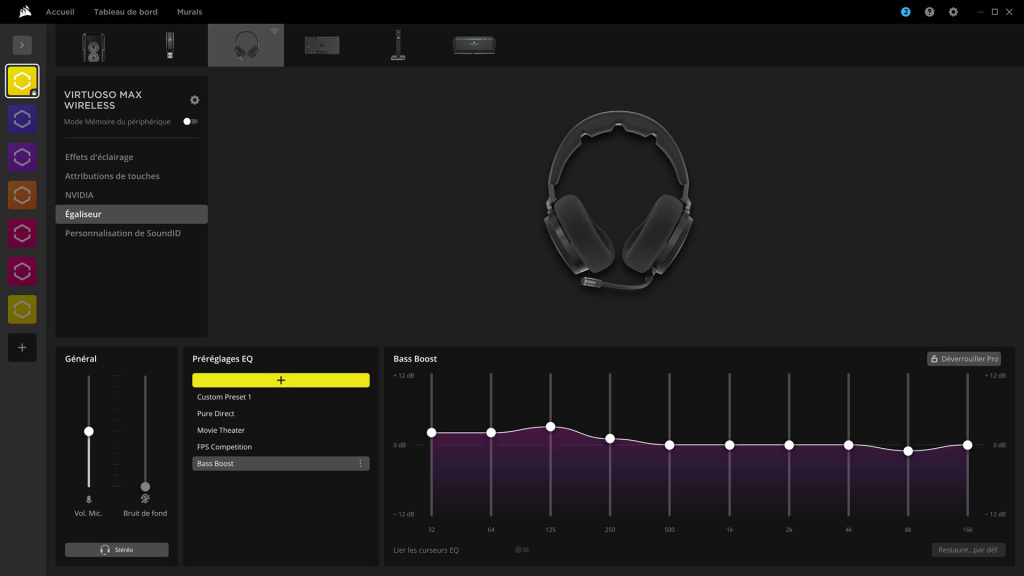Click the 32 Hz EQ band handle

[432, 432]
